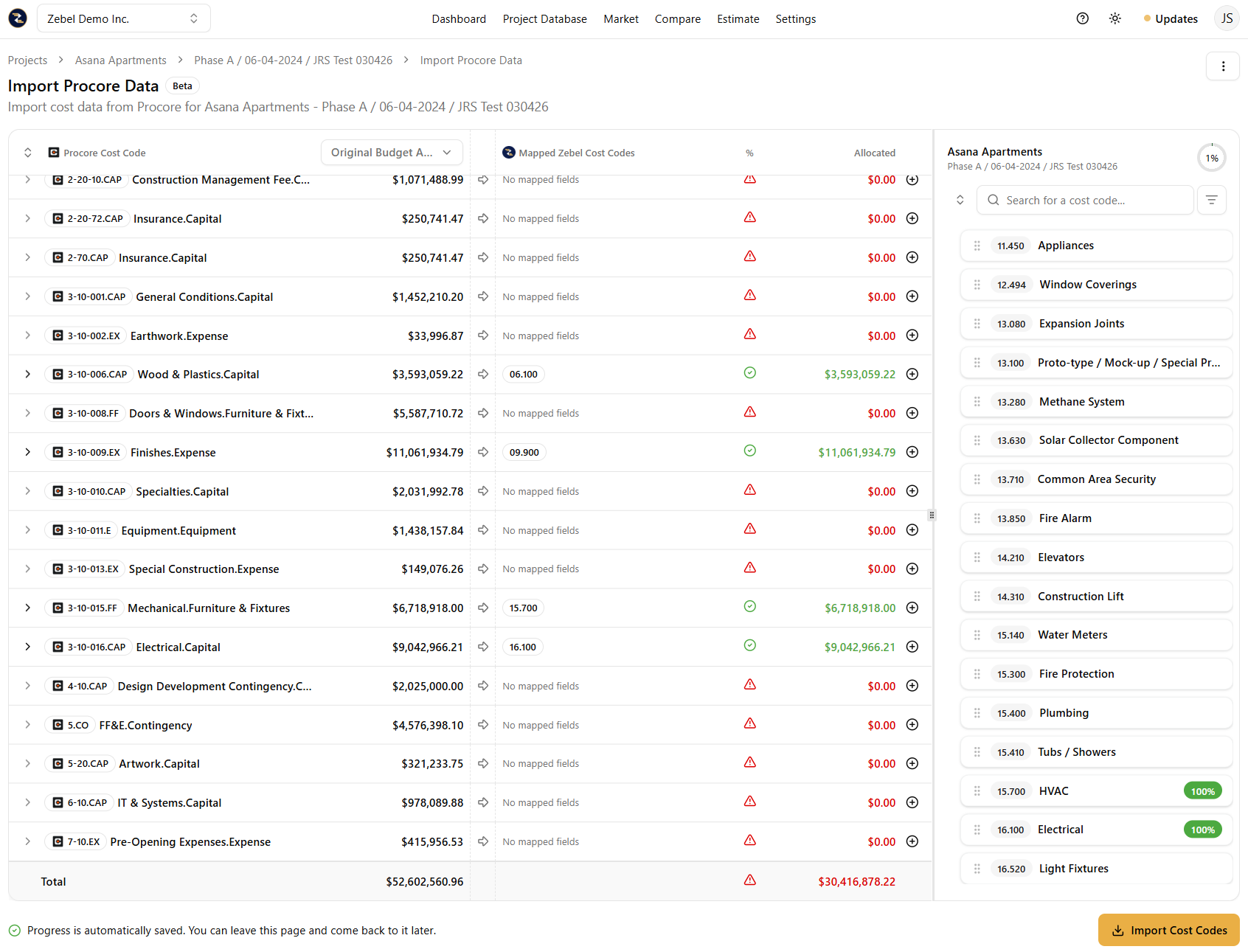Open the Zebel Demo Inc. organization selector
1248x952 pixels.
(123, 18)
